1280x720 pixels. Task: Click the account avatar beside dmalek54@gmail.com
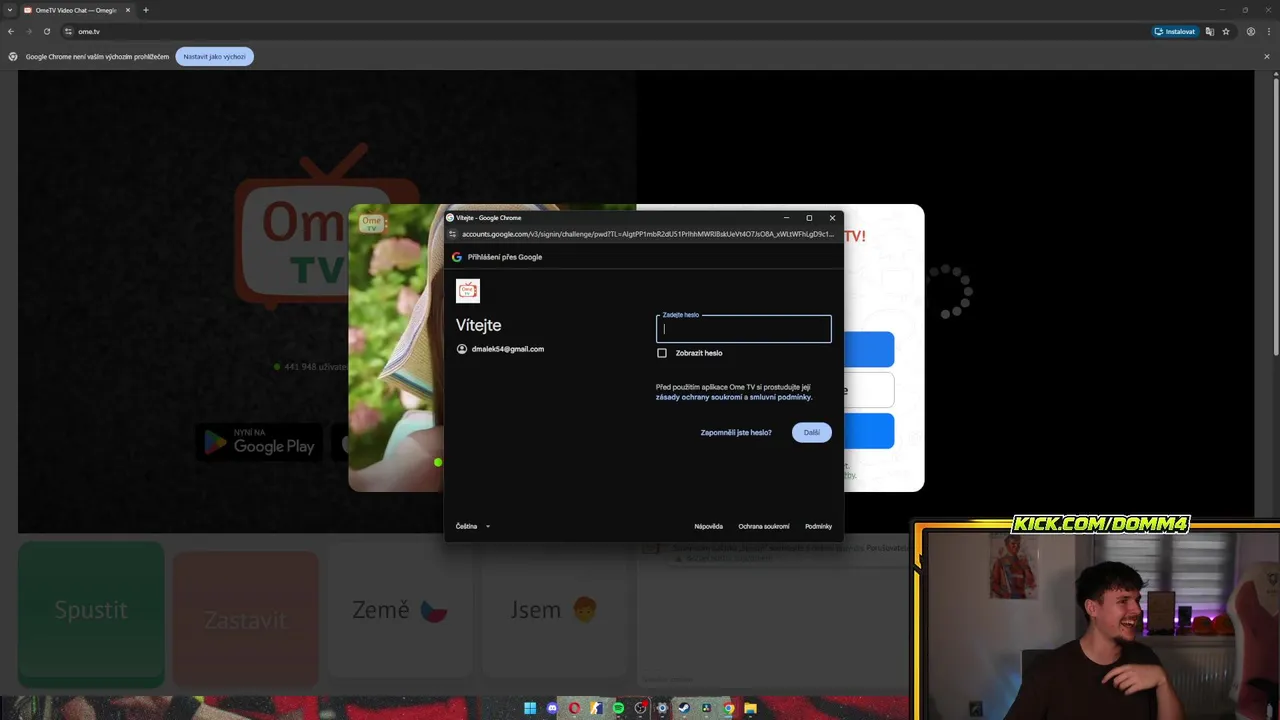(461, 349)
